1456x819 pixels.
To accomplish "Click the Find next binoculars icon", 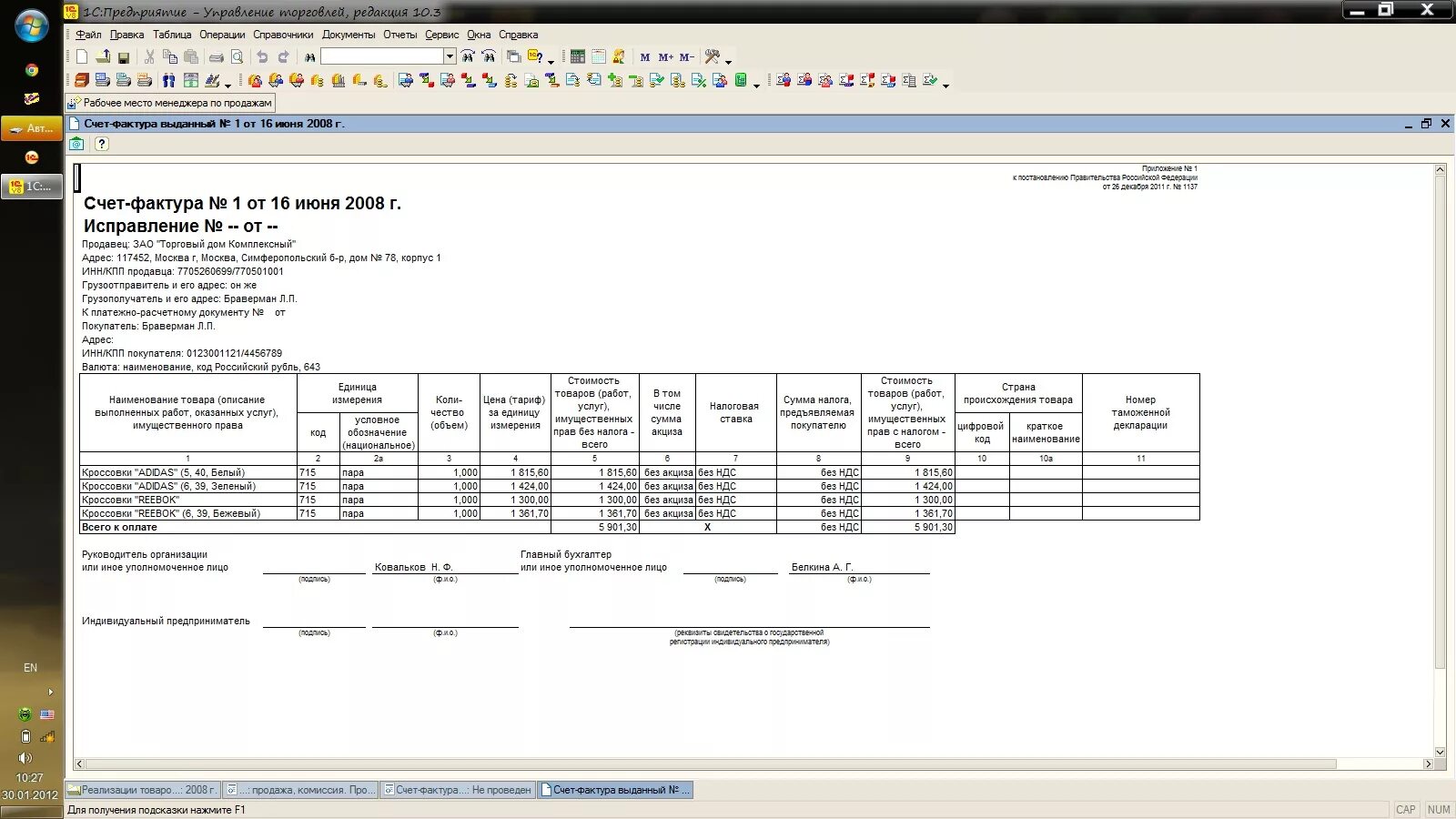I will (x=468, y=57).
